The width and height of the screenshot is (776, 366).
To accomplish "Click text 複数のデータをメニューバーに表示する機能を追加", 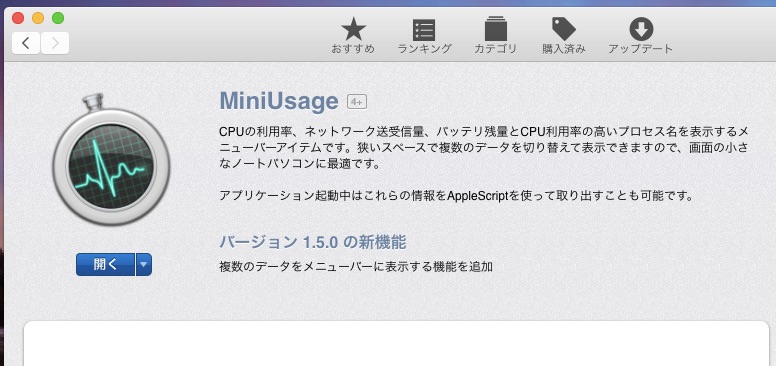I will [x=356, y=267].
